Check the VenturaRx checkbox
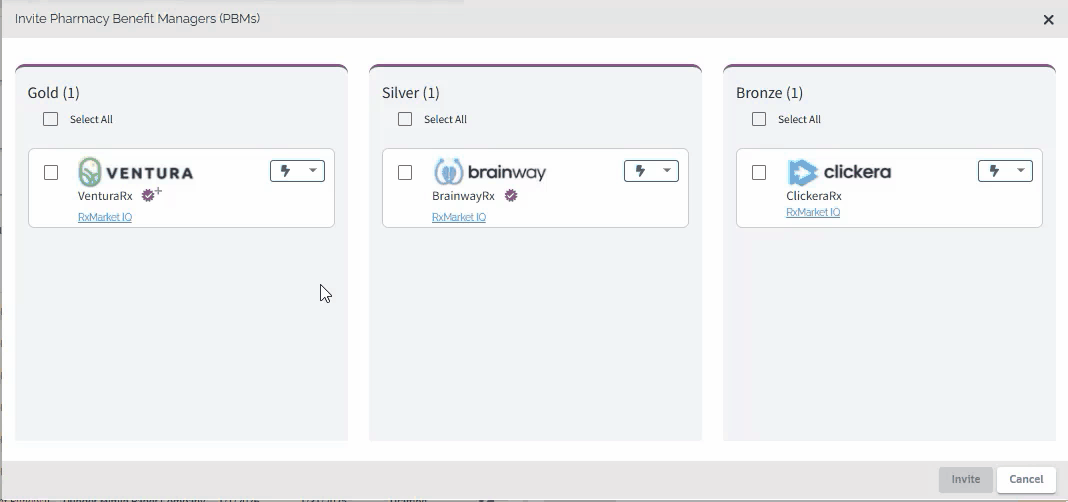Screen dimensions: 1068x502 [x=50, y=172]
